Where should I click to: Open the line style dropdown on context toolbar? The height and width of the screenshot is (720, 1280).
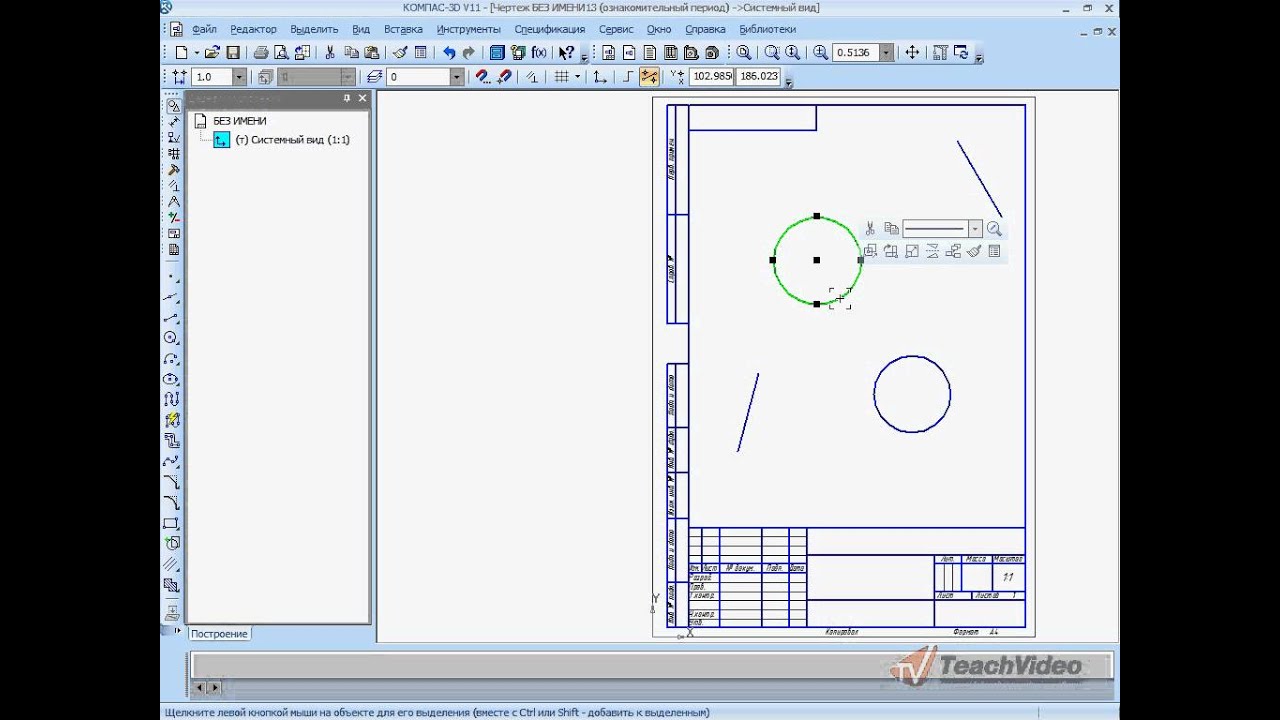point(975,229)
